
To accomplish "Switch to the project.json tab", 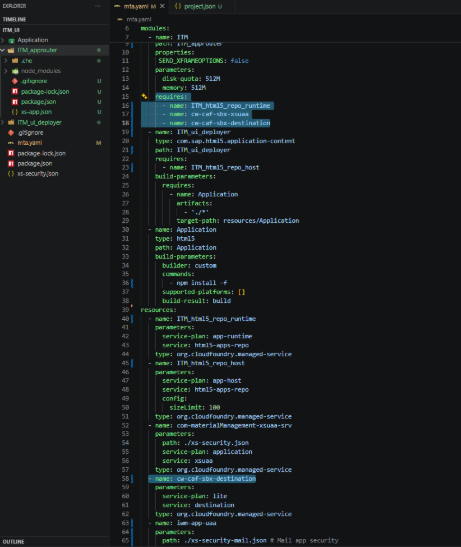I will [199, 6].
